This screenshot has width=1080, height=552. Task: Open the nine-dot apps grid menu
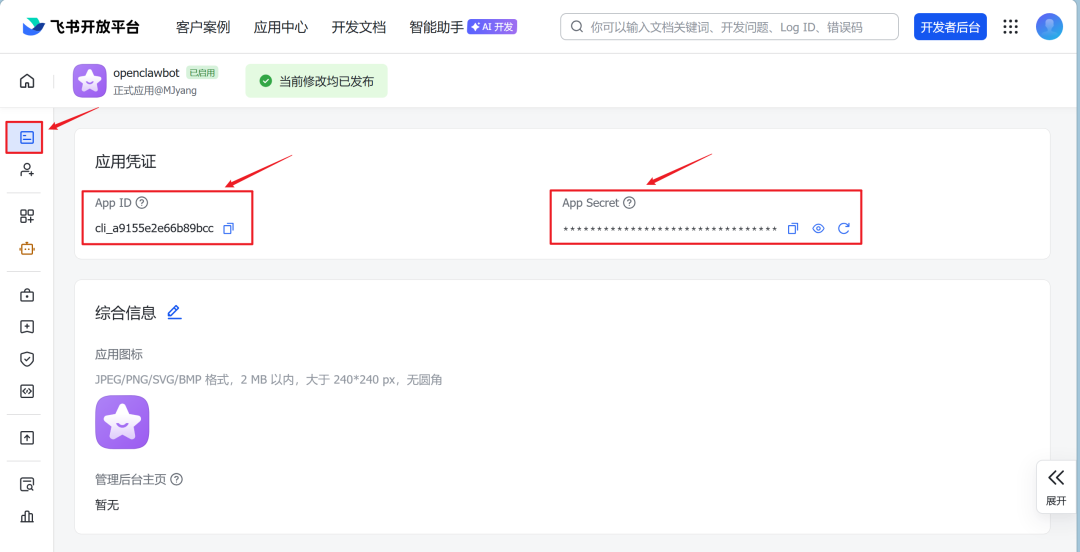[x=1011, y=27]
